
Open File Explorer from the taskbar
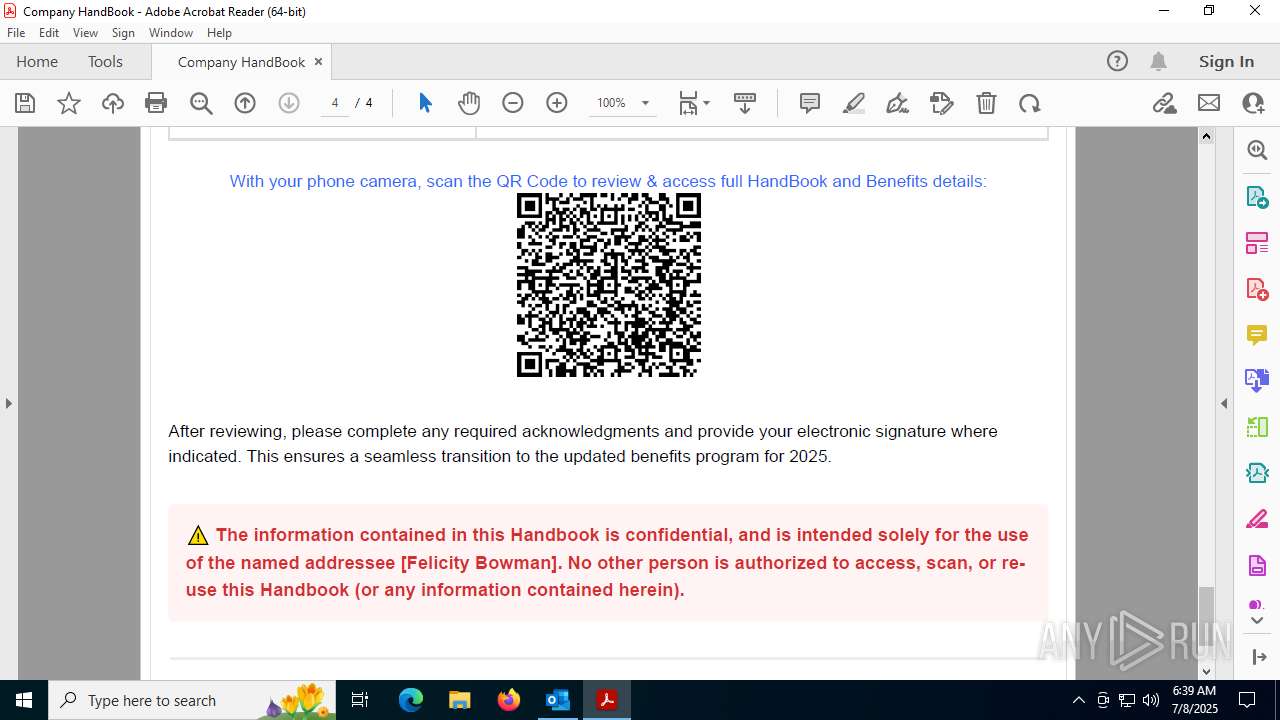click(x=460, y=700)
